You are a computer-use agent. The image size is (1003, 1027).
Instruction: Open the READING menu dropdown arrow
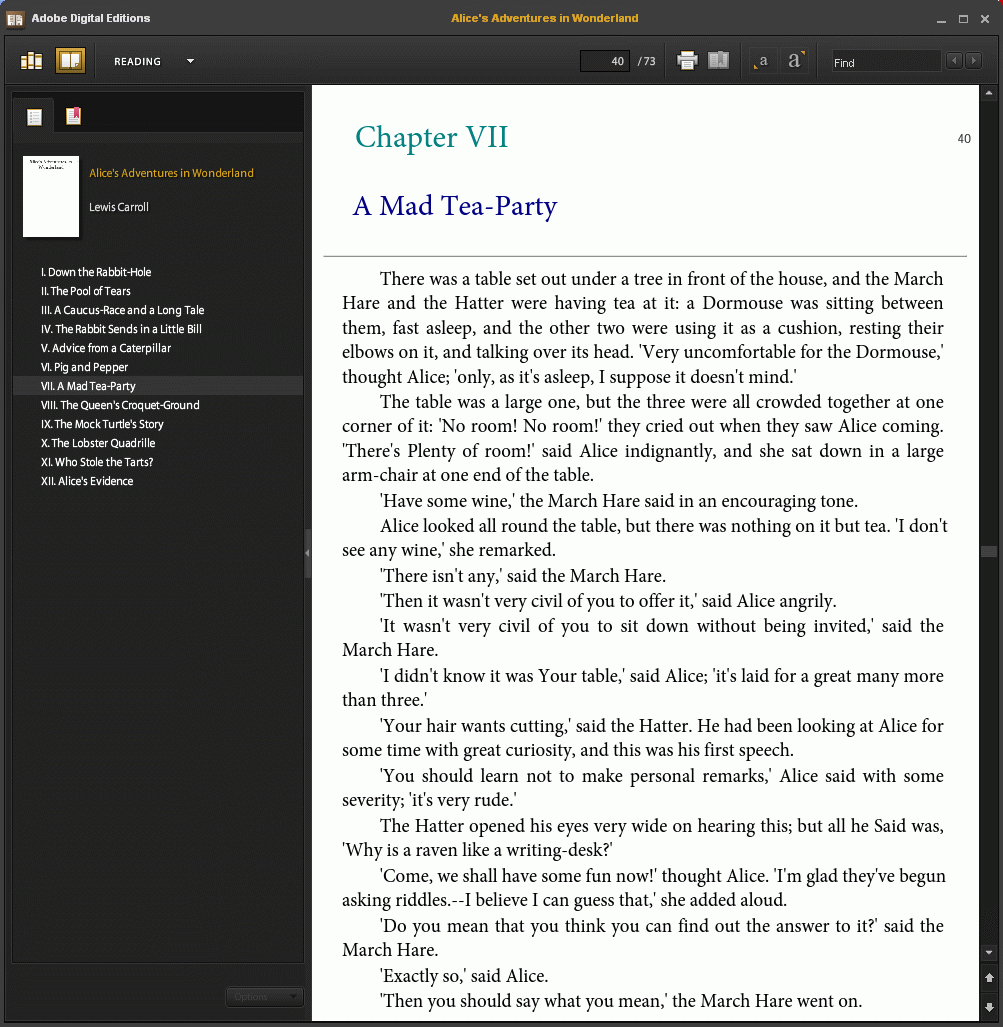[190, 62]
